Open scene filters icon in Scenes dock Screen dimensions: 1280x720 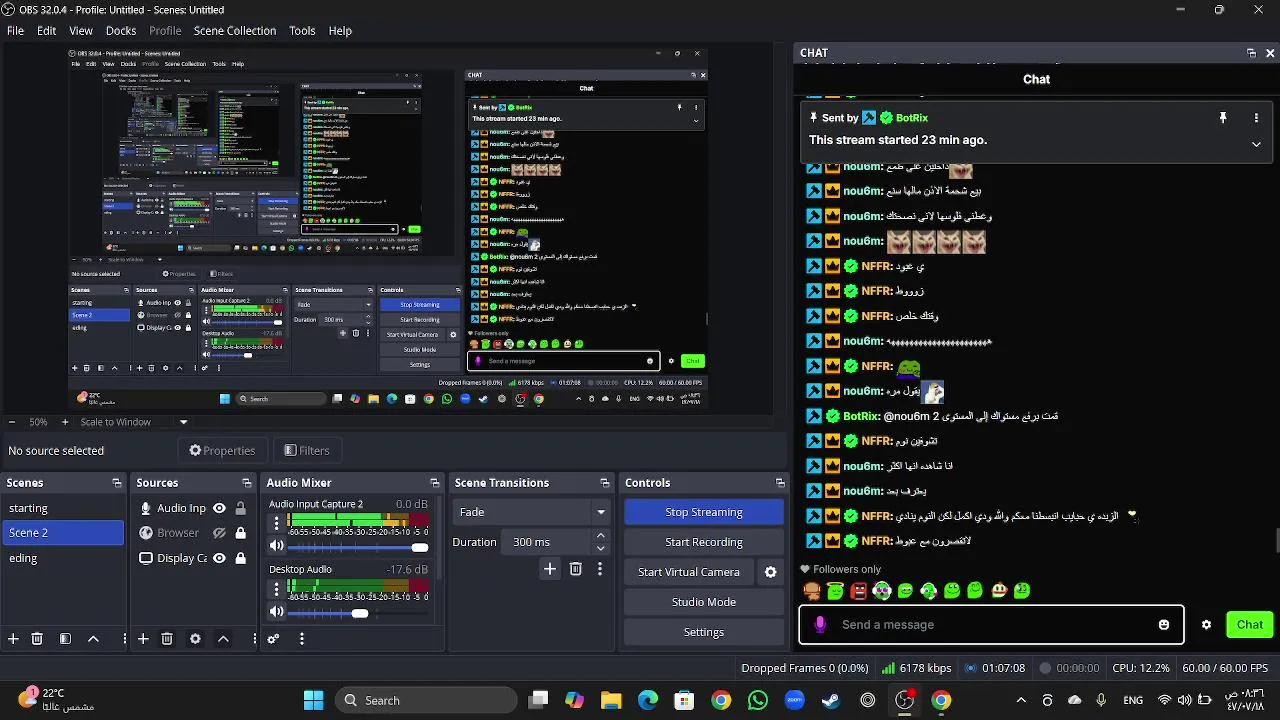(x=65, y=638)
